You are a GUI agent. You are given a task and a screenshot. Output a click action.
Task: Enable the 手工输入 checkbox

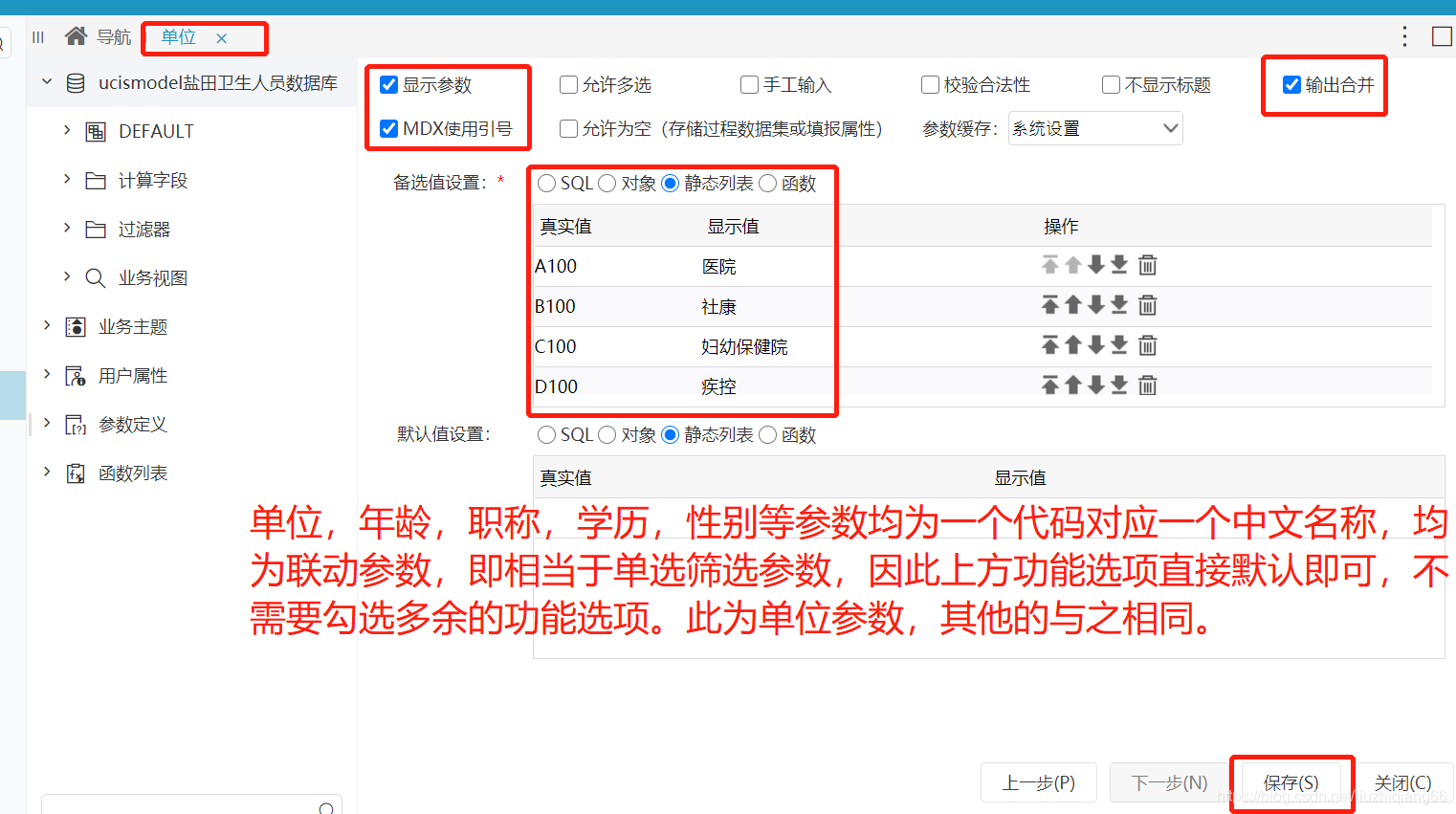click(750, 85)
